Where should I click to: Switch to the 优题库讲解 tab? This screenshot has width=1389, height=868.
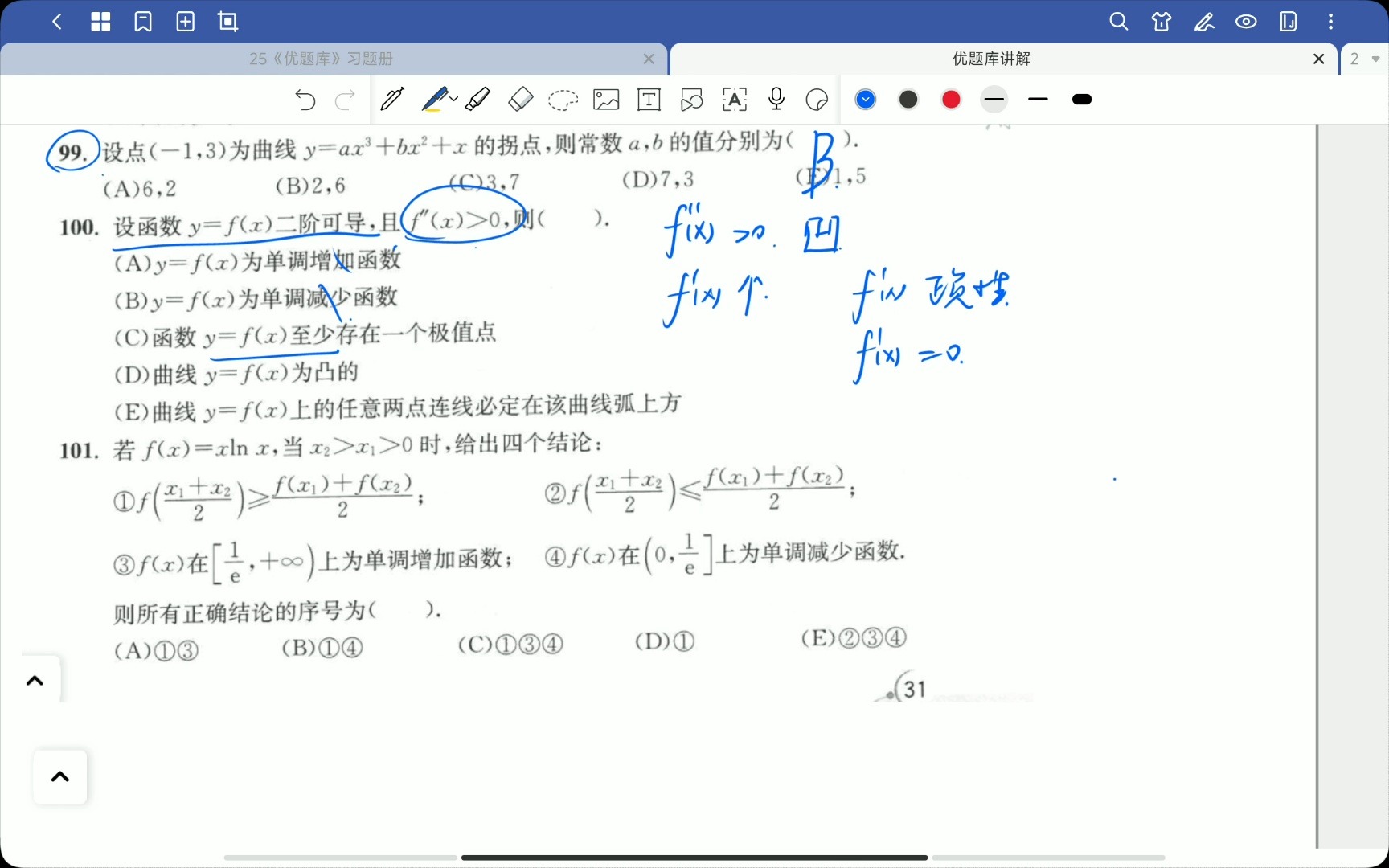[992, 59]
